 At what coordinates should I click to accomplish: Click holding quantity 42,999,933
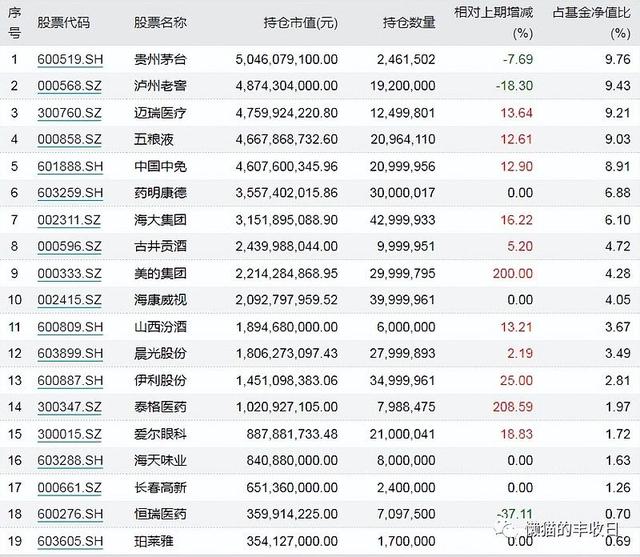tap(402, 220)
